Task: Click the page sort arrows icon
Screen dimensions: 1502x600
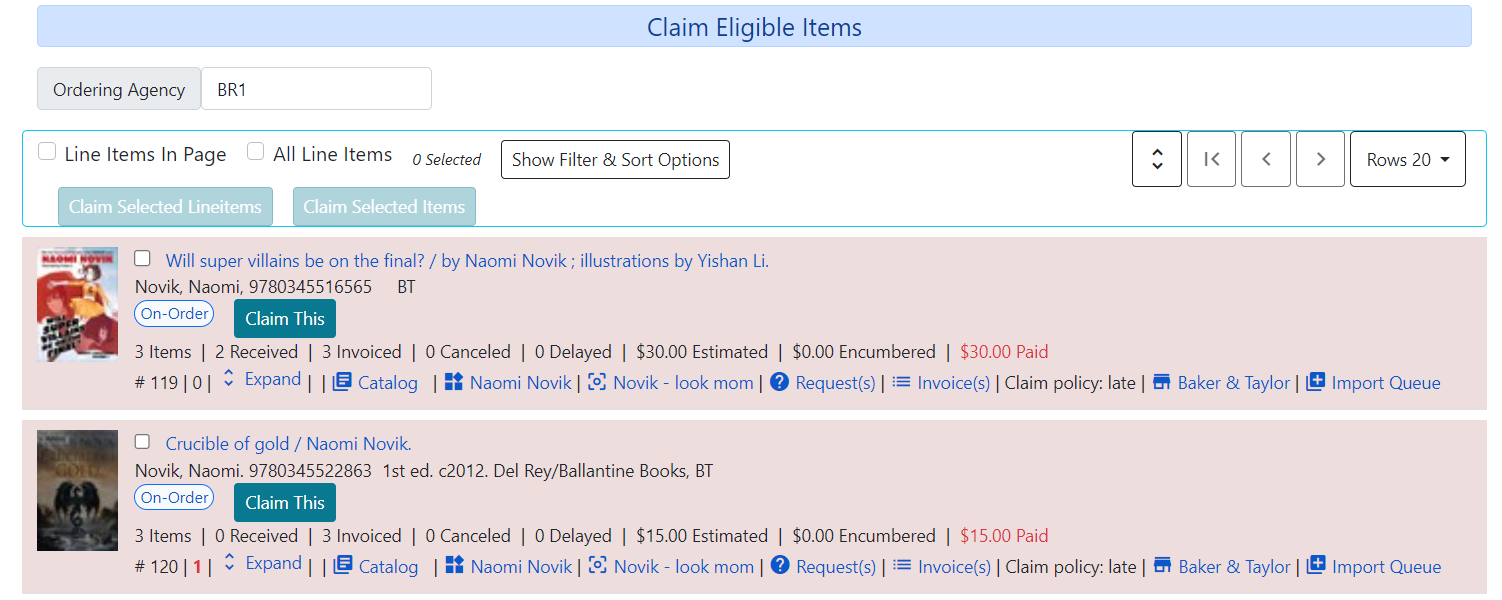Action: click(x=1157, y=158)
